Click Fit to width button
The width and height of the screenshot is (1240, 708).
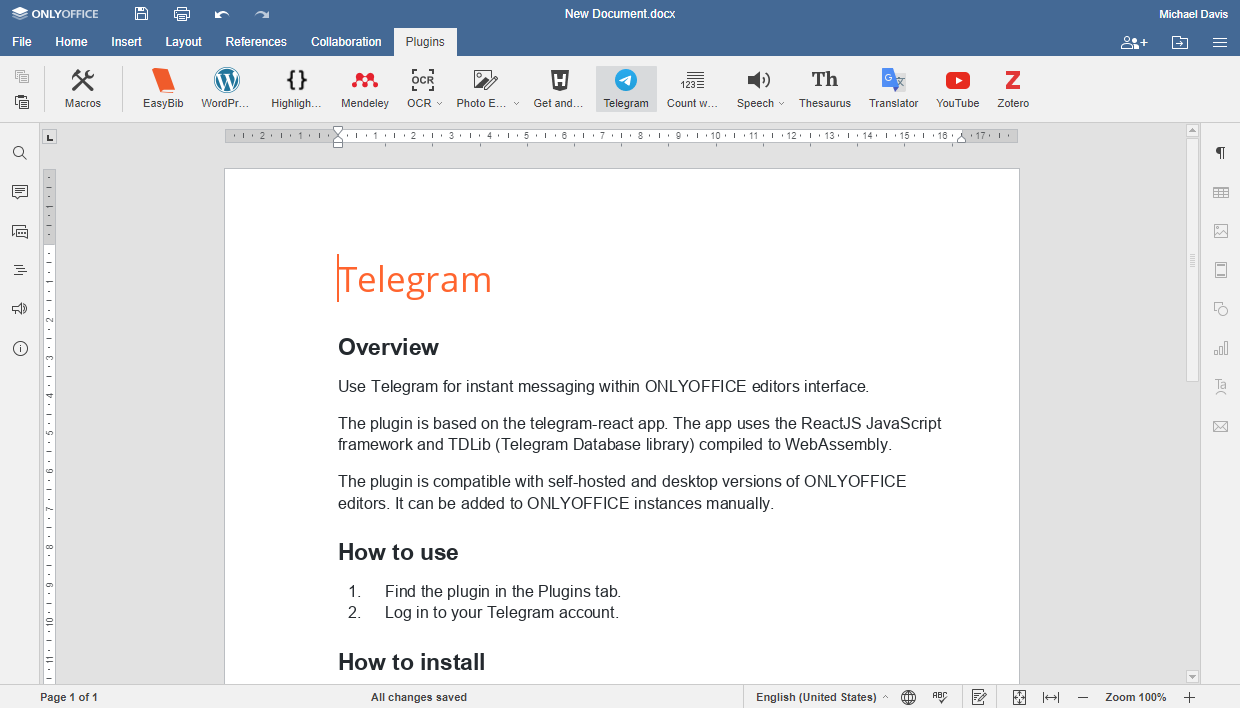(1051, 697)
